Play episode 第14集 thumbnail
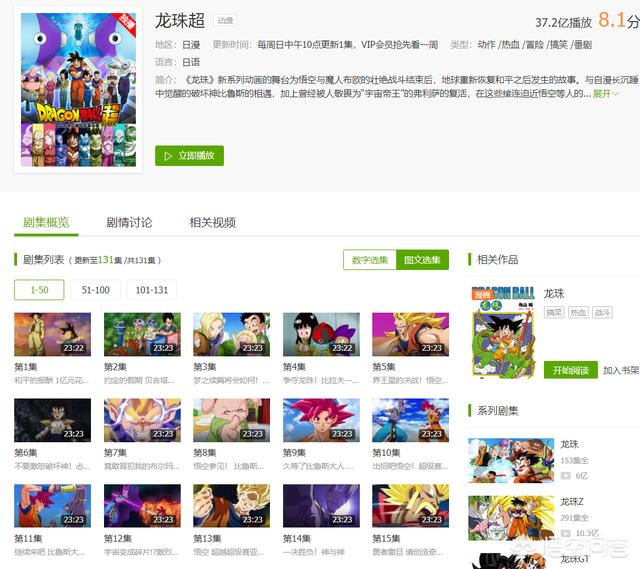 [321, 506]
